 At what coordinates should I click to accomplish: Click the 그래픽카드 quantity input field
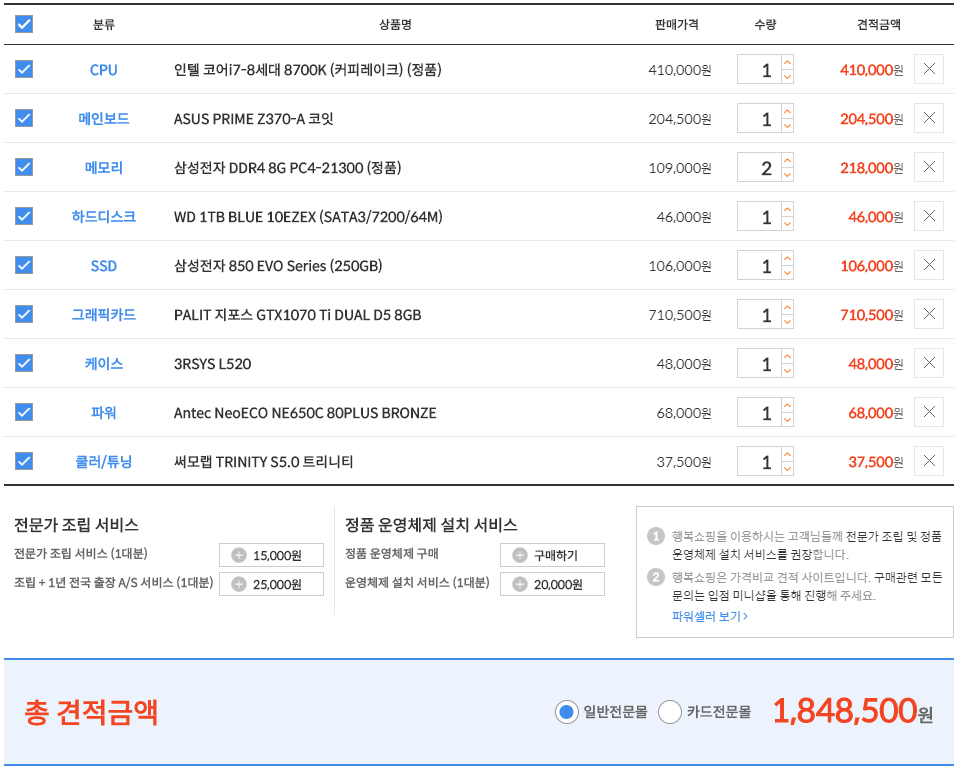click(759, 315)
